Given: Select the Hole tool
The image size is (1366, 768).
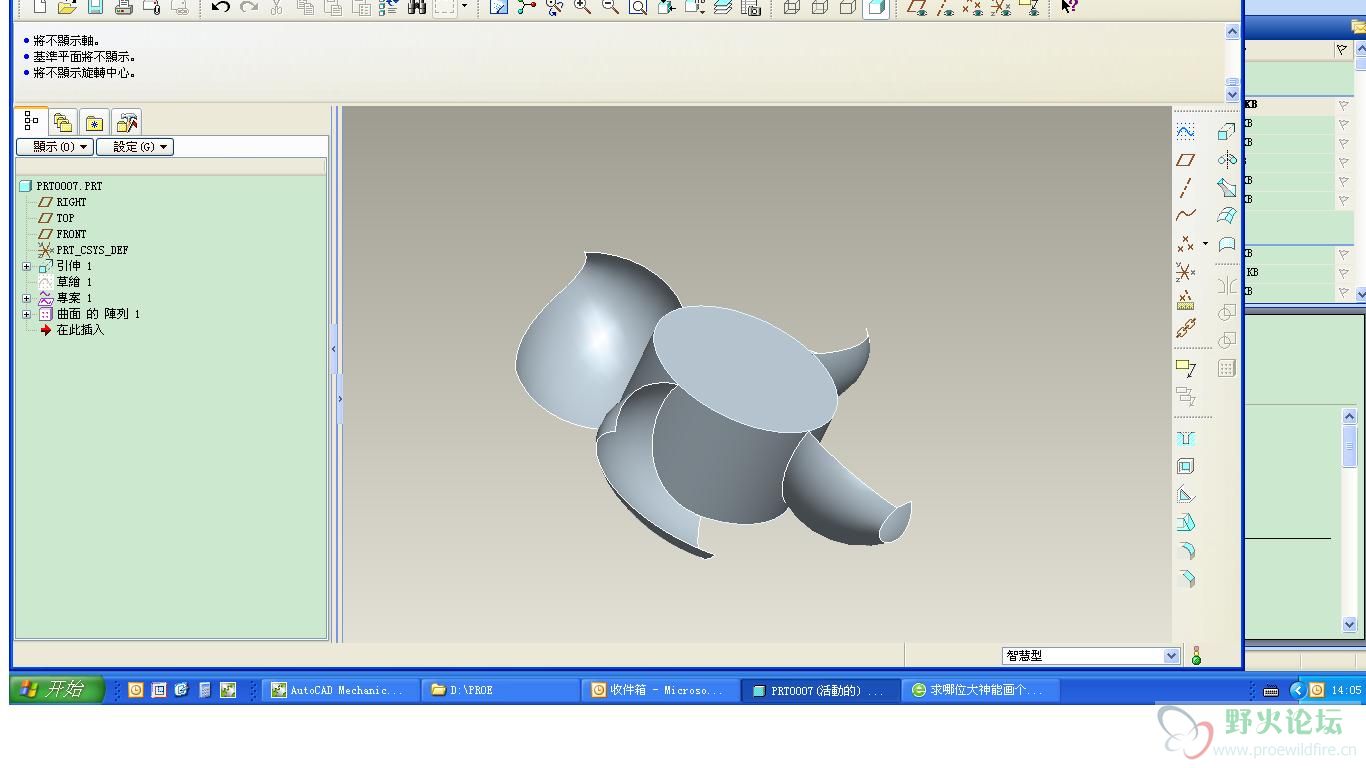Looking at the screenshot, I should pos(1186,438).
